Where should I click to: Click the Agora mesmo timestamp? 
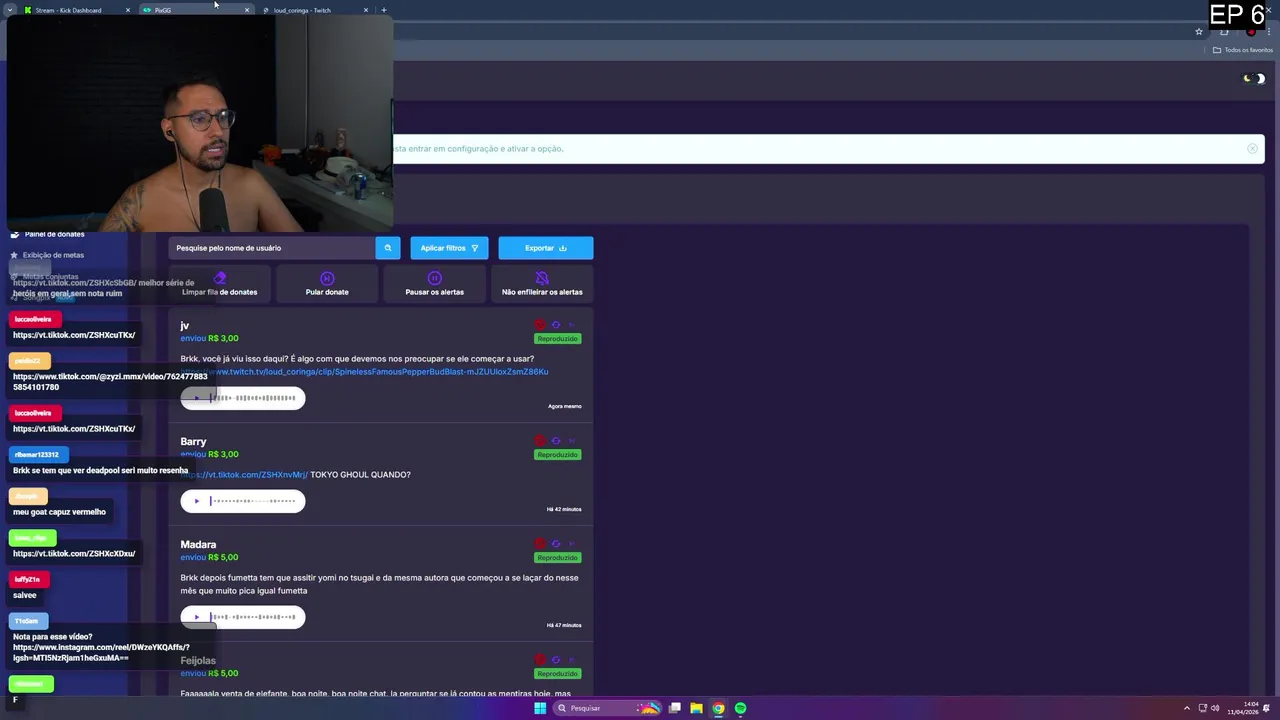564,406
